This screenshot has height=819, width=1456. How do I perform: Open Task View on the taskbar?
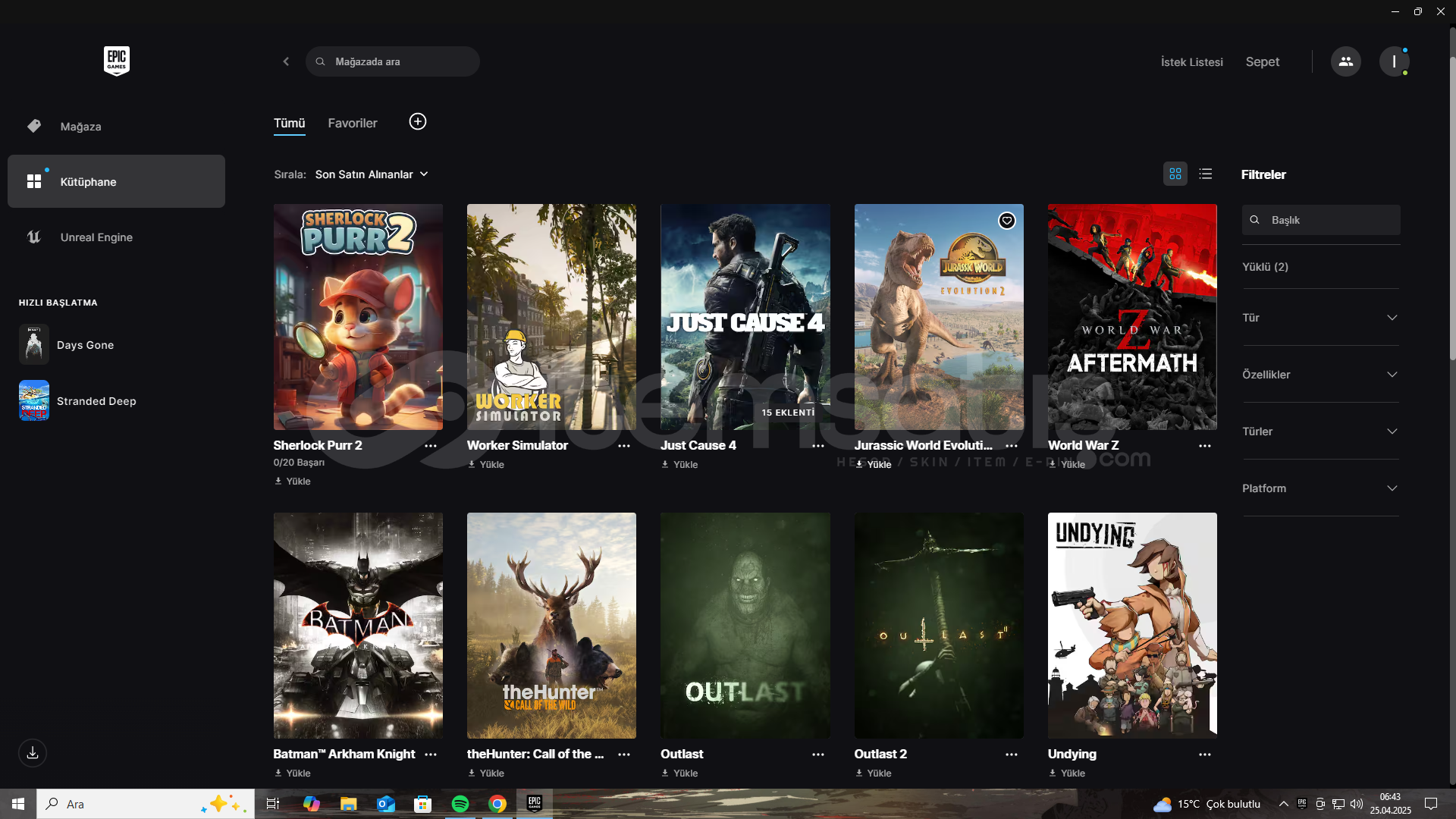tap(273, 804)
